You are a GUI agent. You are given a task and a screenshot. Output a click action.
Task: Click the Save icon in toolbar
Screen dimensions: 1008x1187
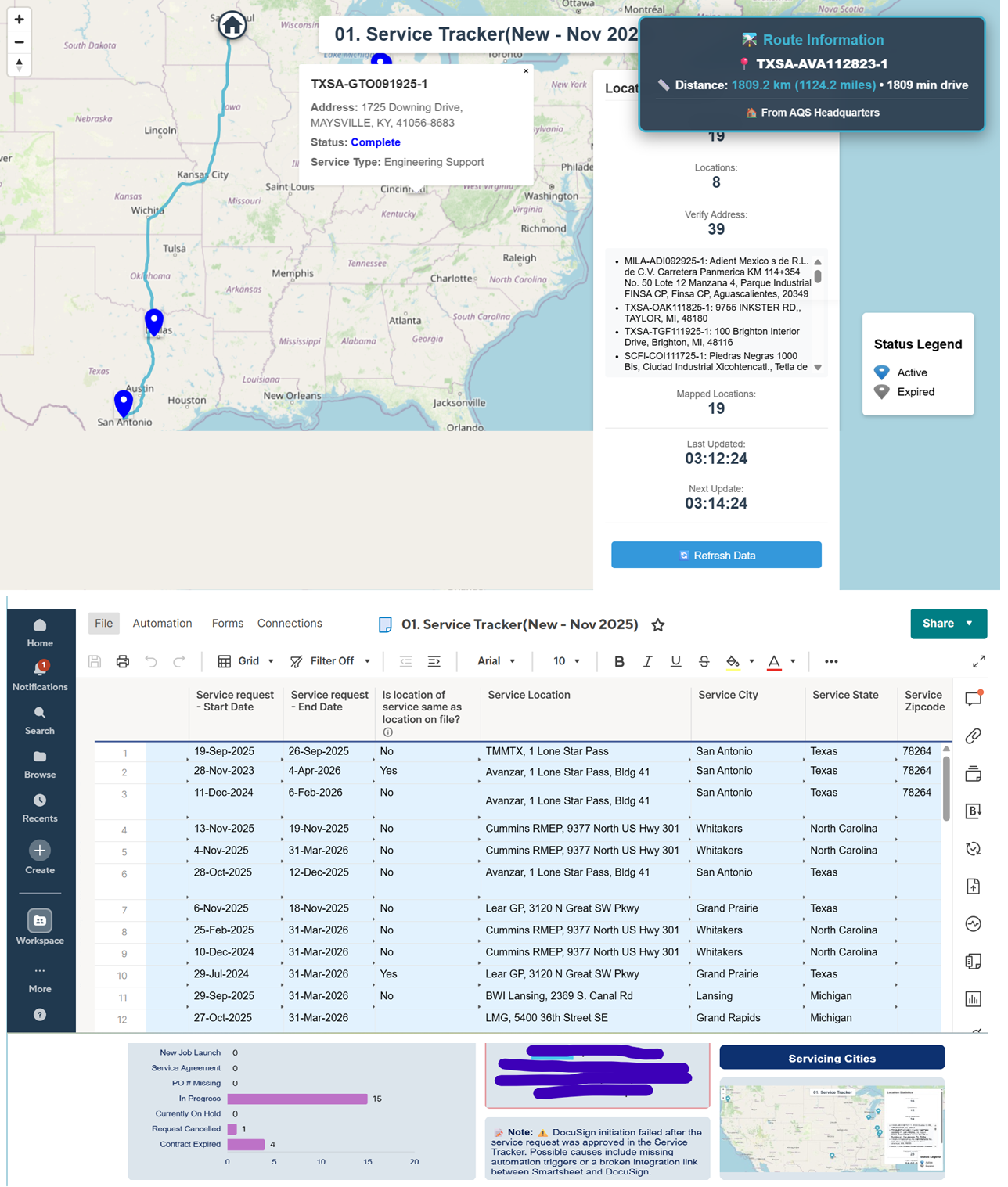[95, 661]
